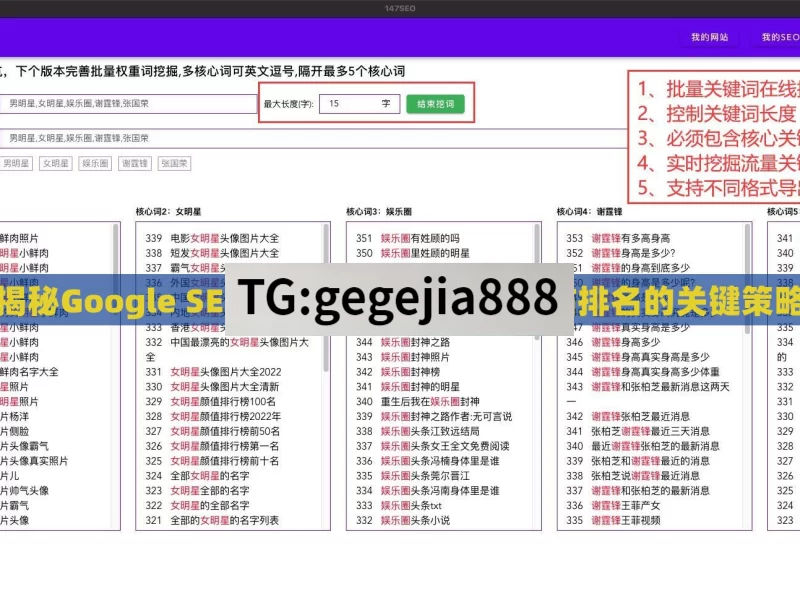Screen dimensions: 800x600
Task: Open 我的SEO in the purple header
Action: 780,37
